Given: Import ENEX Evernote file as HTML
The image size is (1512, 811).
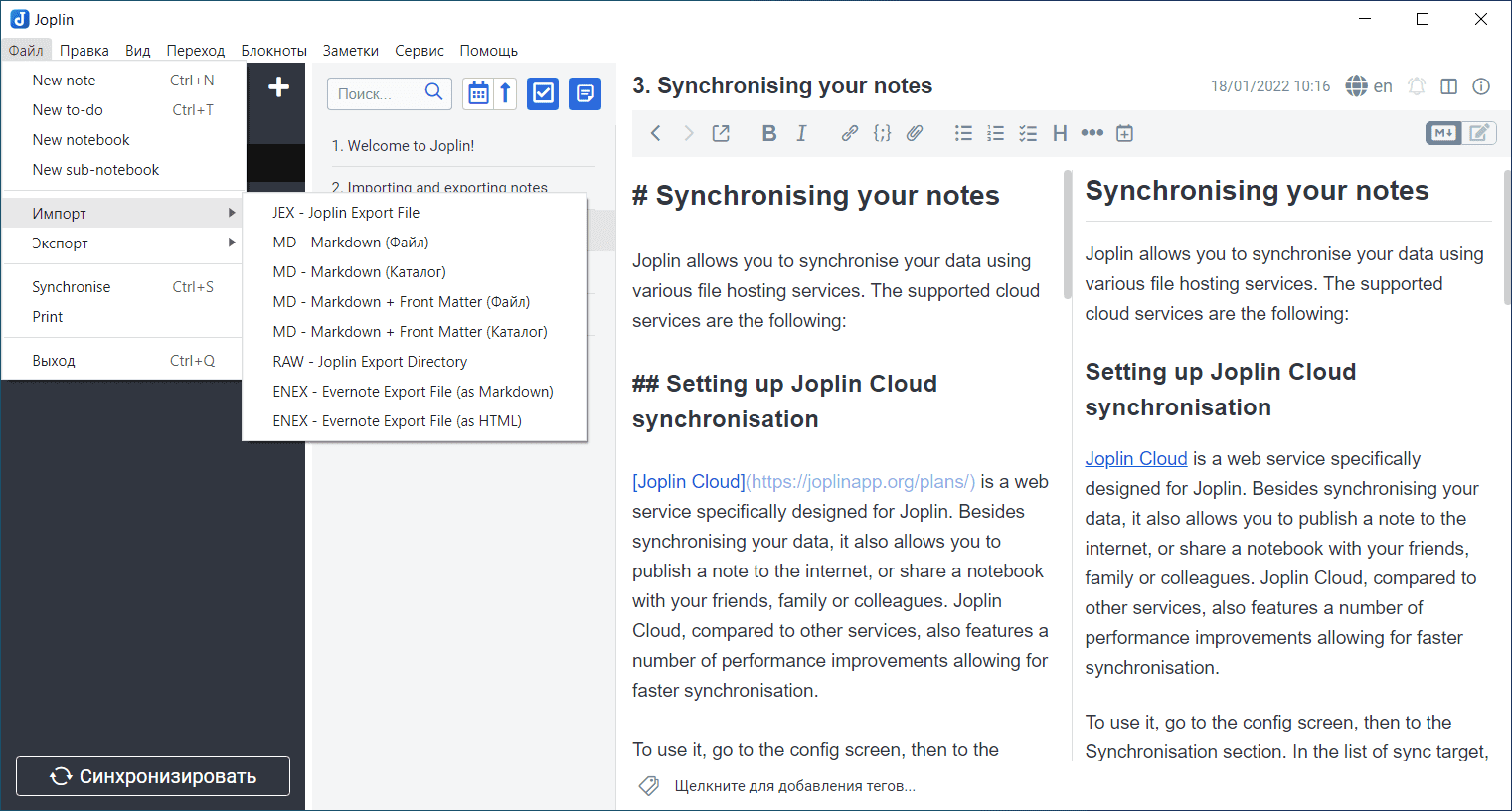Looking at the screenshot, I should click(x=415, y=421).
